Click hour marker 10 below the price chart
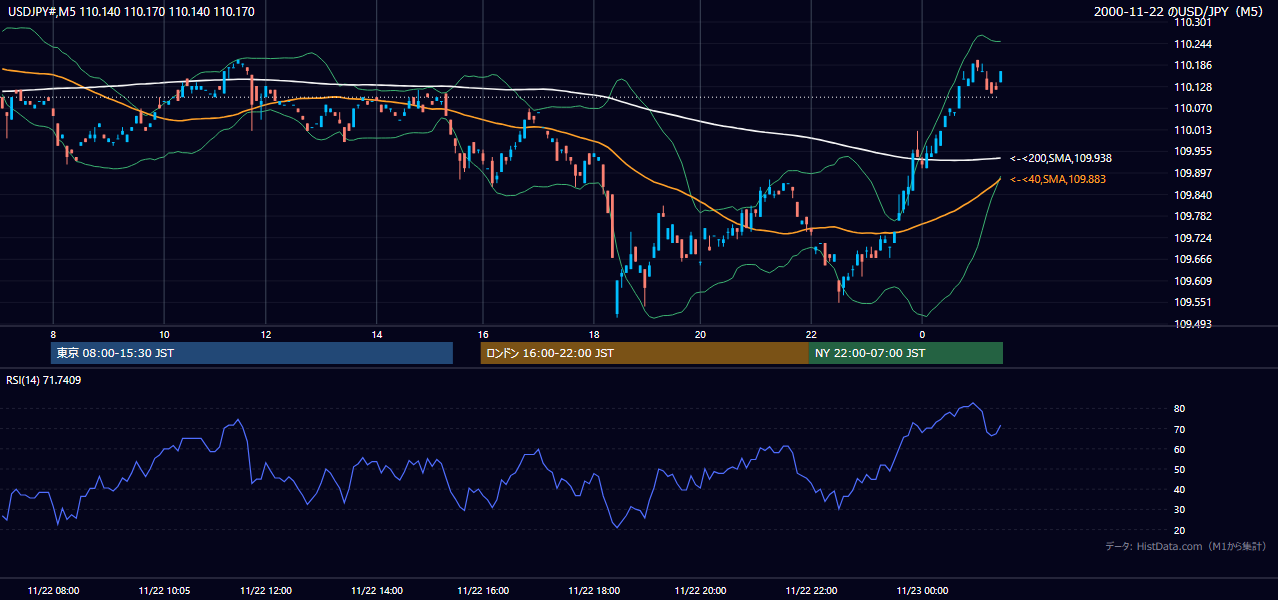The image size is (1278, 600). tap(164, 334)
